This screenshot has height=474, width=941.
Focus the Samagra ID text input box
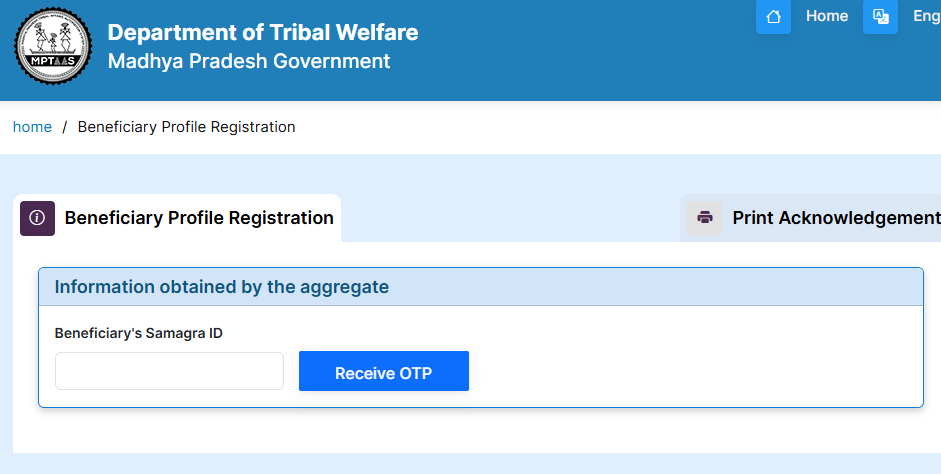tap(169, 371)
